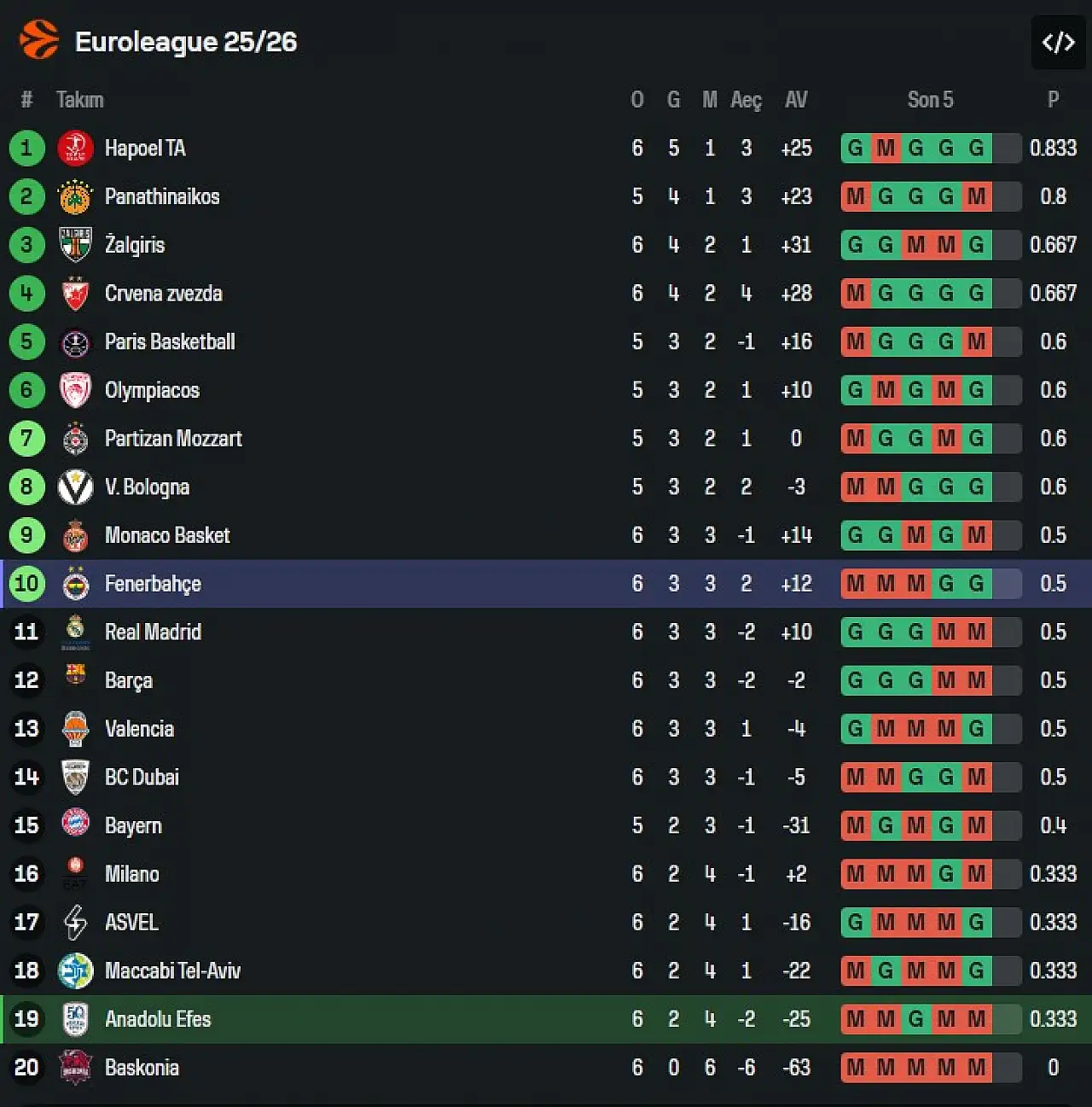Image resolution: width=1092 pixels, height=1107 pixels.
Task: Click the Bayern team logo
Action: (x=75, y=824)
